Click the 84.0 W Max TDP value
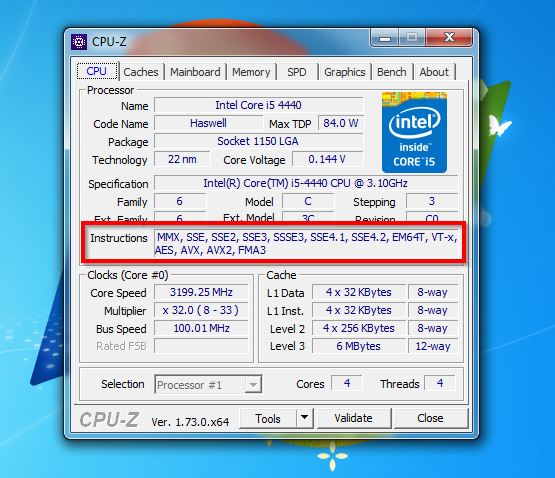 [341, 123]
